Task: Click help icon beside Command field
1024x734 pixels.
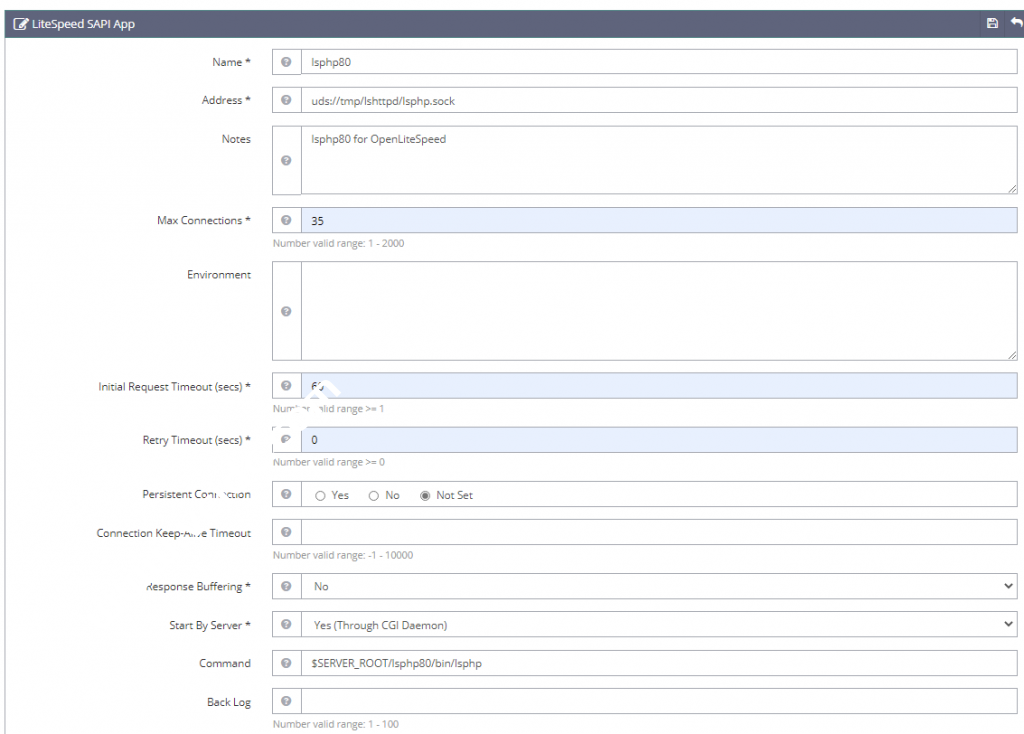Action: tap(286, 663)
